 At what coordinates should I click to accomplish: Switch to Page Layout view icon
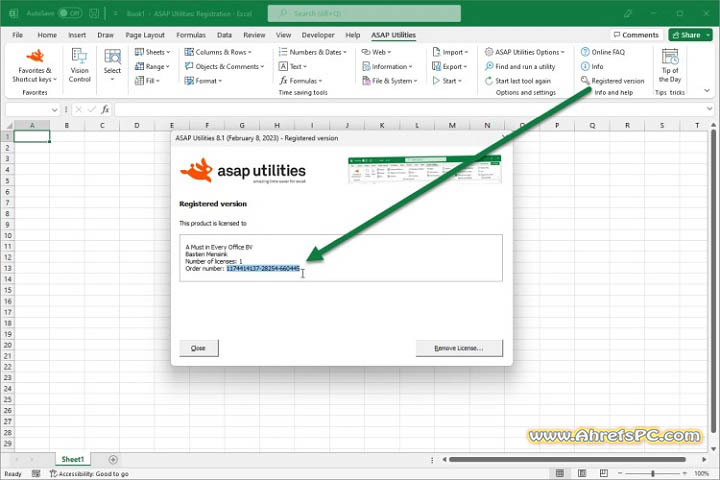(x=582, y=473)
